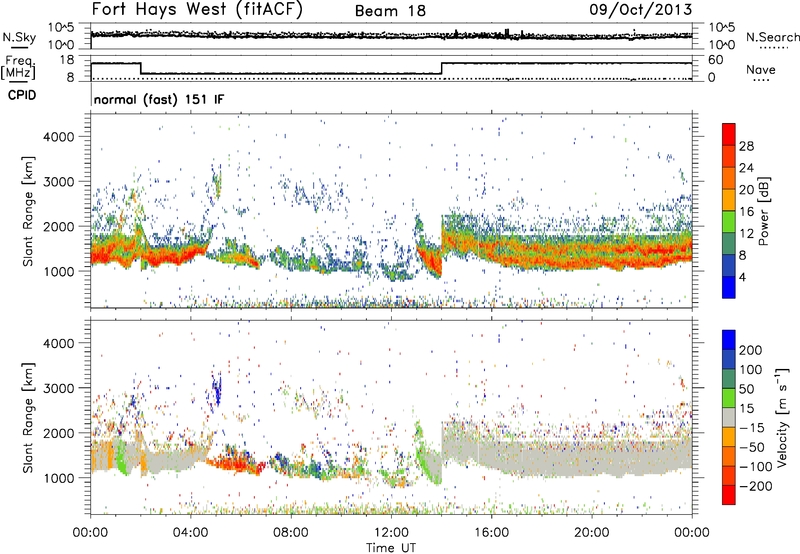Click the '12' power colorbar value

coord(746,234)
